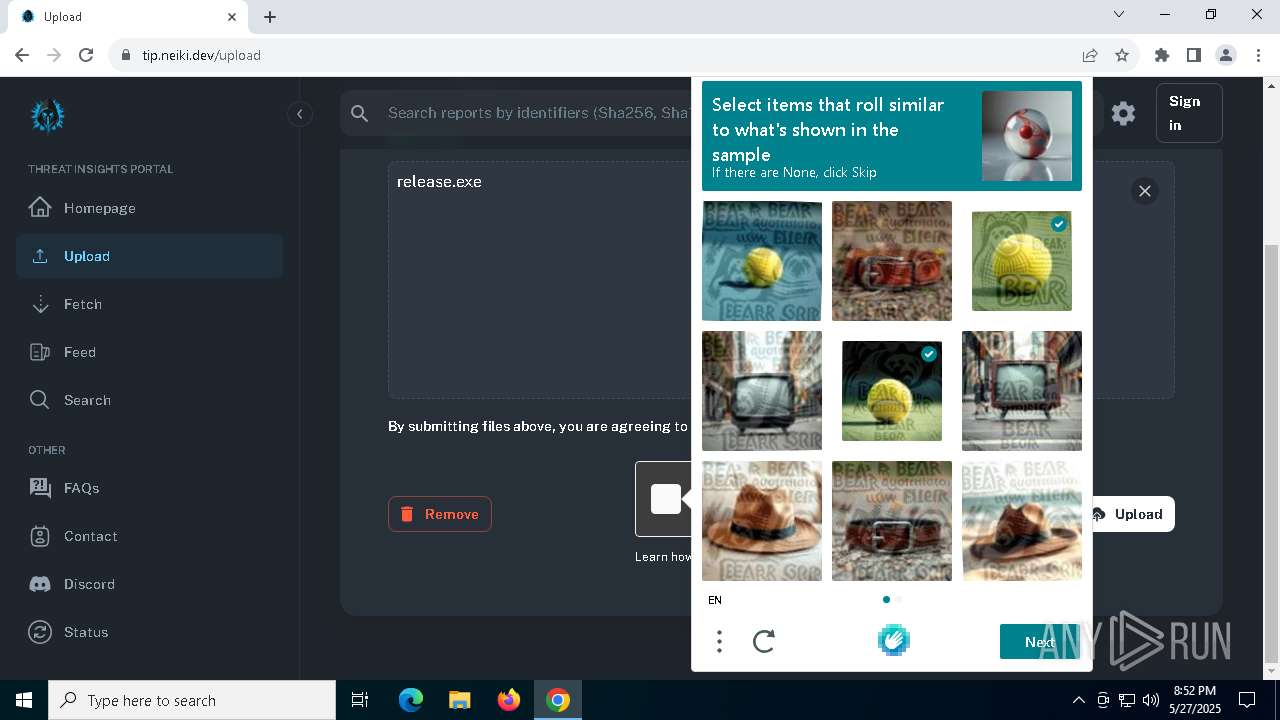This screenshot has height=720, width=1280.
Task: Open the Feed section
Action: [x=150, y=352]
